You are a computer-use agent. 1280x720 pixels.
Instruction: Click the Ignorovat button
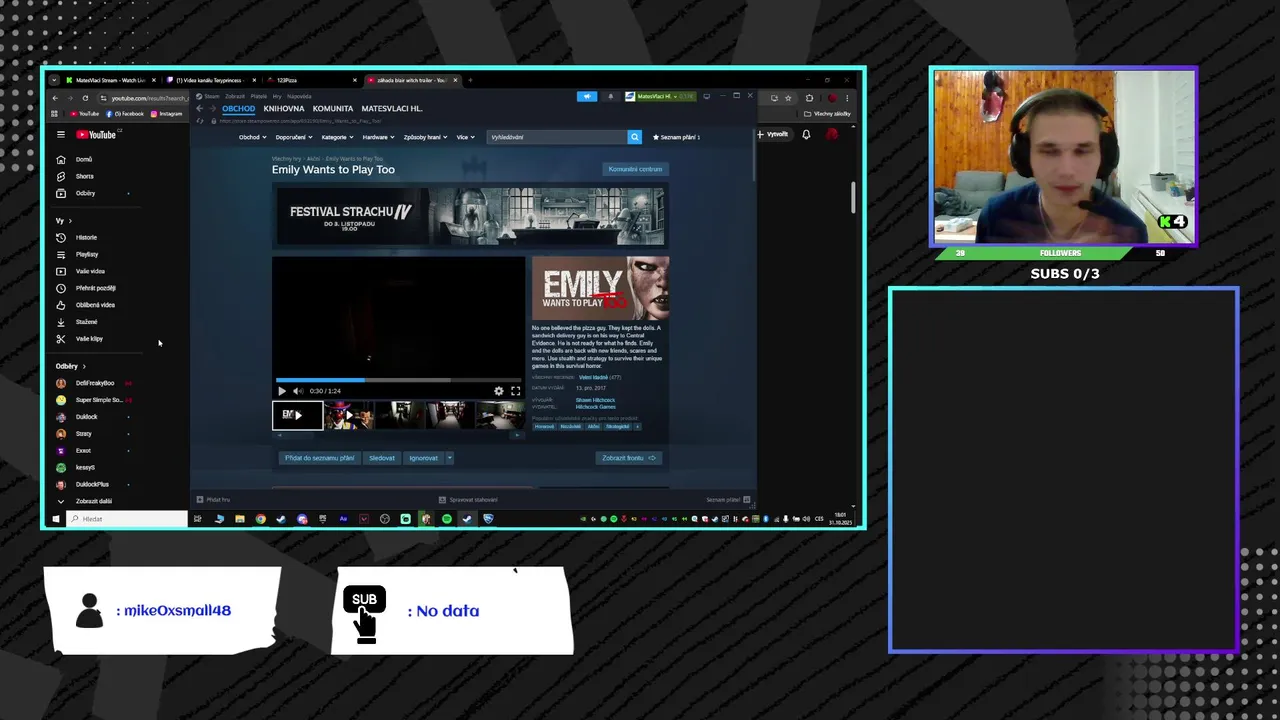coord(423,458)
